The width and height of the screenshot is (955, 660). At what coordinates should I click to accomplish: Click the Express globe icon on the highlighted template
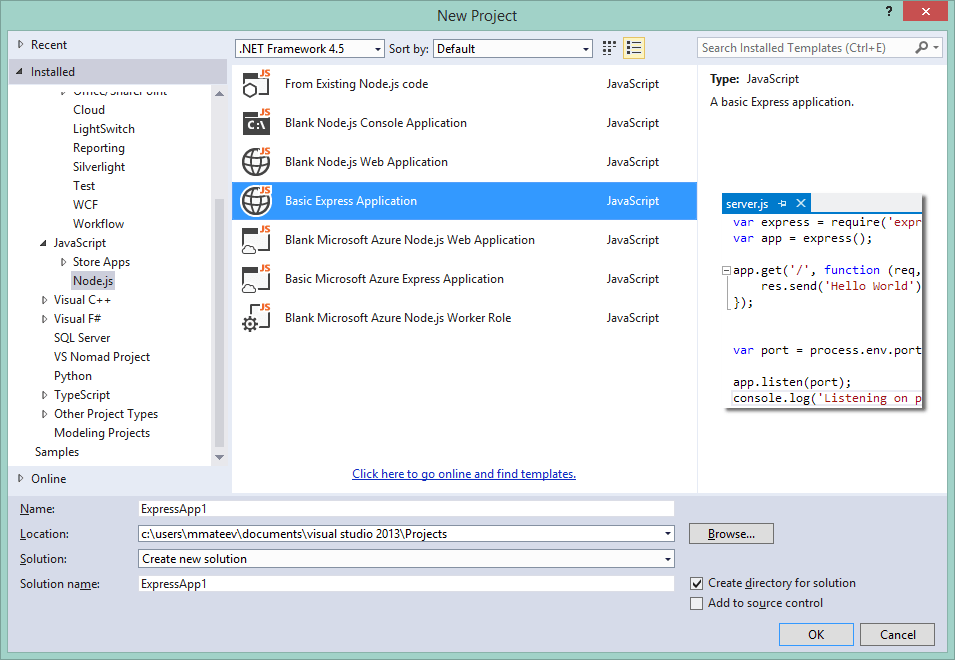point(254,200)
